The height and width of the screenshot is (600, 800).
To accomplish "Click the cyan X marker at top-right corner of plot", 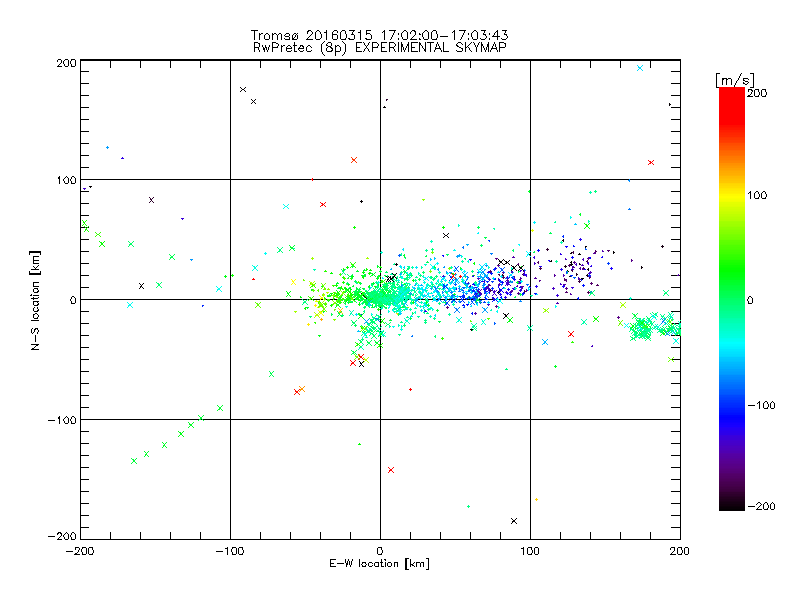I will (640, 68).
